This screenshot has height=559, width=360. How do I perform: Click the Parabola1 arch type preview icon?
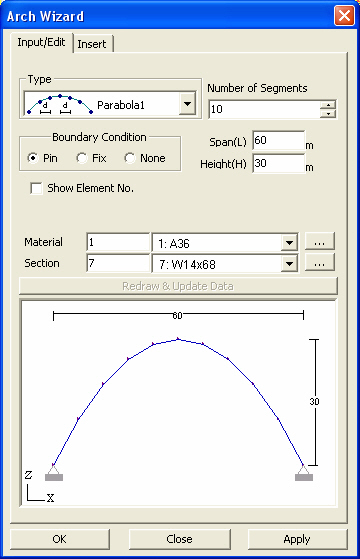pos(60,104)
